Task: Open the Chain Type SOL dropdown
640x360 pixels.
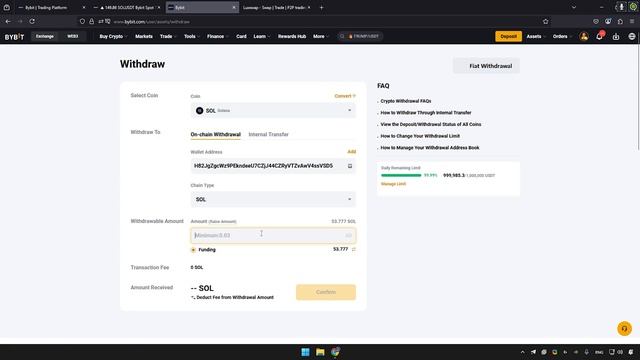Action: pyautogui.click(x=273, y=199)
